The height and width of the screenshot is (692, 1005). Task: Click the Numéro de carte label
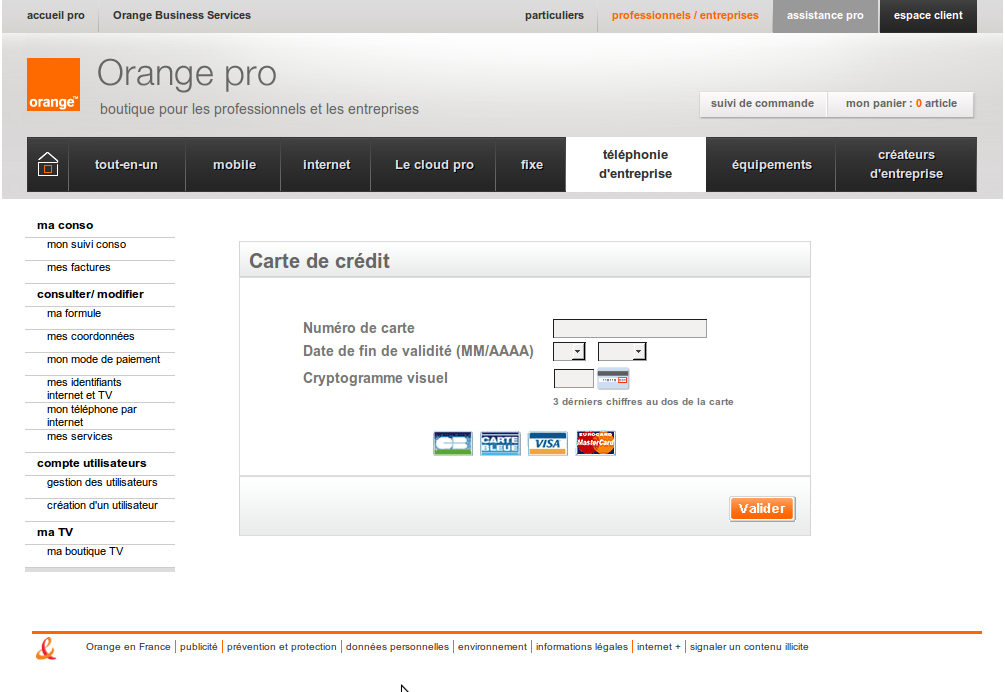click(359, 328)
